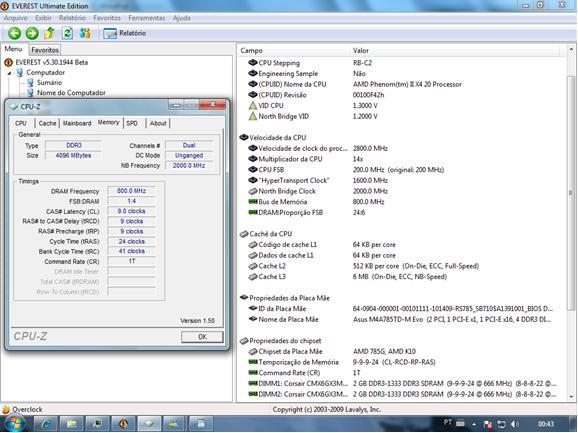578x433 pixels.
Task: Click the CAS# Latency 9.0 clocks field
Action: [132, 211]
